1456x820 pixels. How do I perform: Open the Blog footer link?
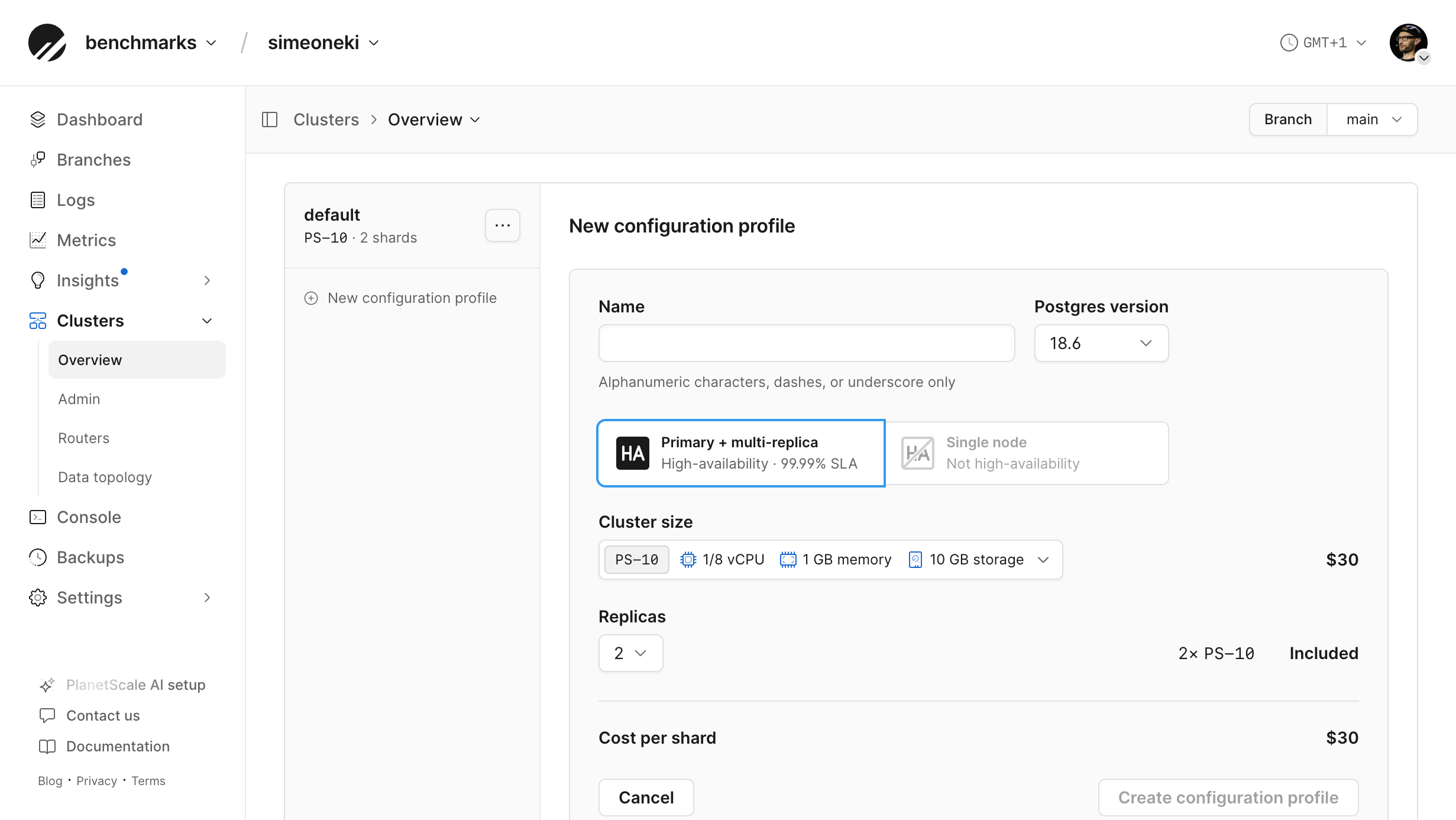click(50, 781)
